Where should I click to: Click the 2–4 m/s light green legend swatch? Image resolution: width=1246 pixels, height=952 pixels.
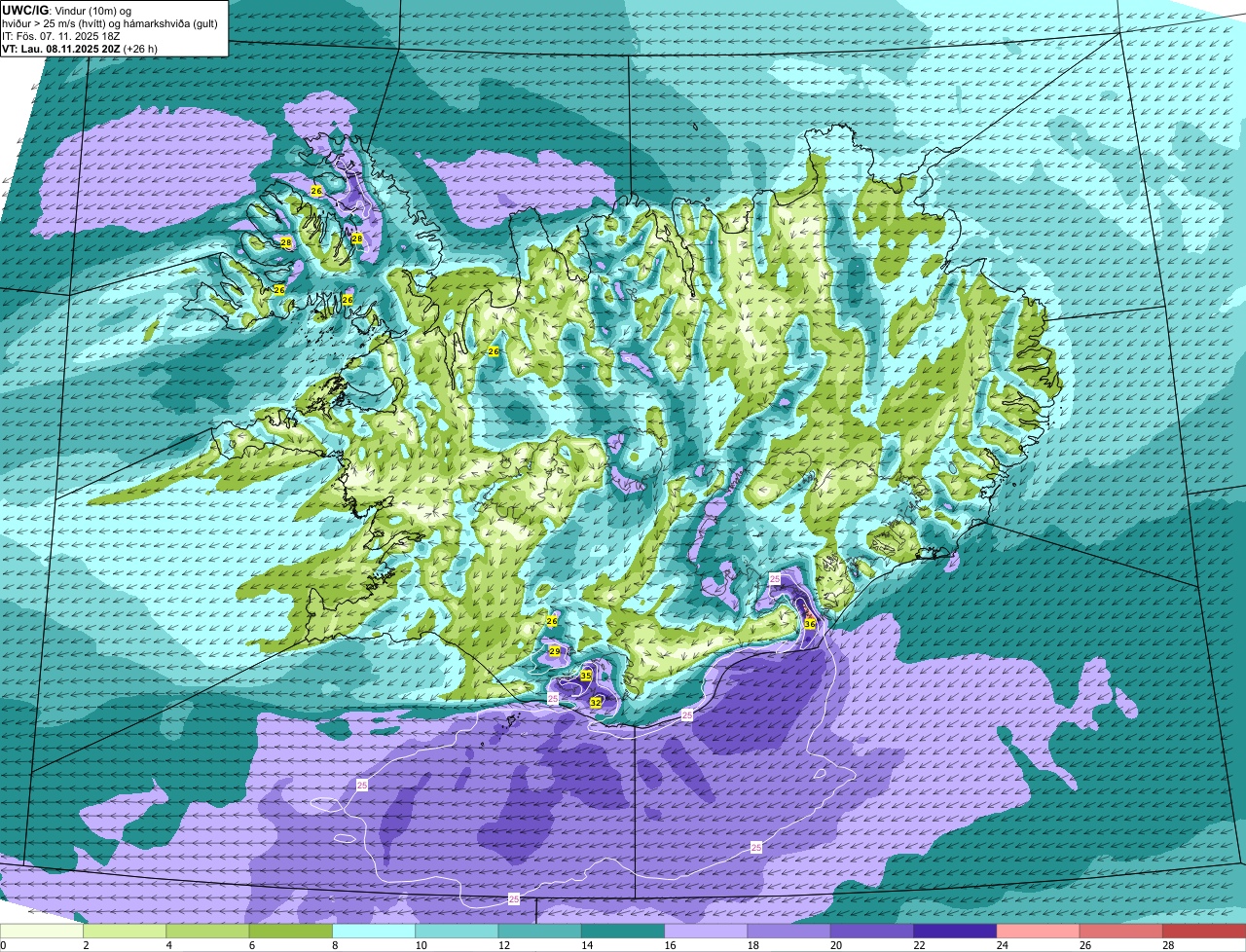pyautogui.click(x=125, y=931)
